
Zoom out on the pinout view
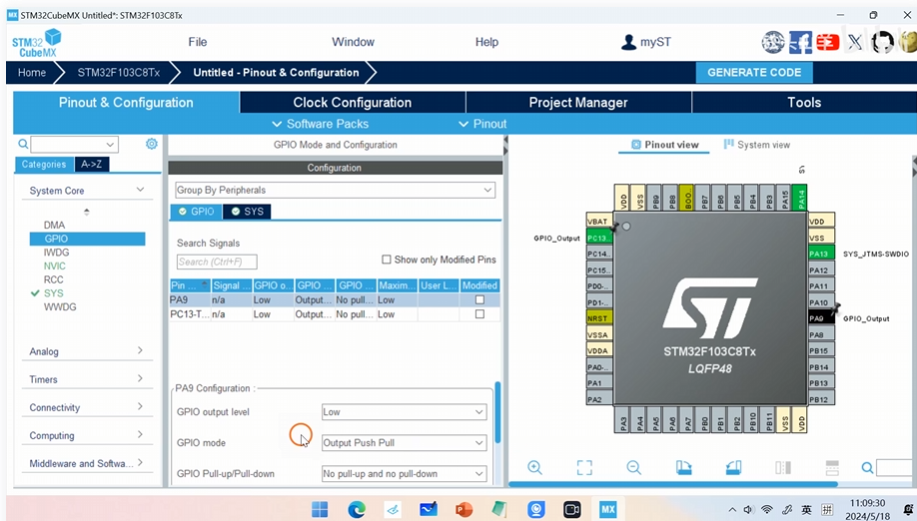(634, 467)
